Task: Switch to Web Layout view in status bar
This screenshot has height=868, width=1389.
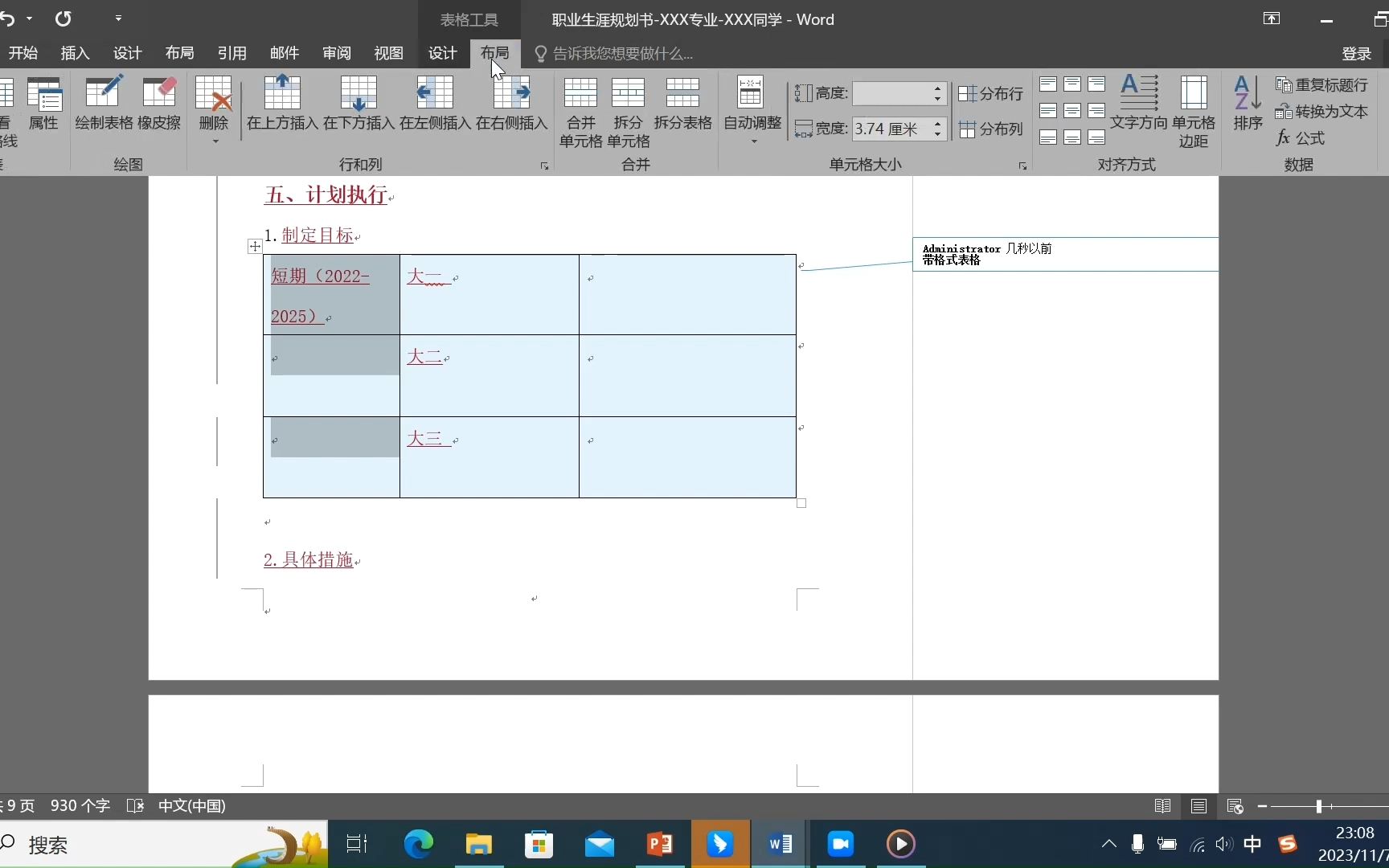Action: pos(1235,806)
